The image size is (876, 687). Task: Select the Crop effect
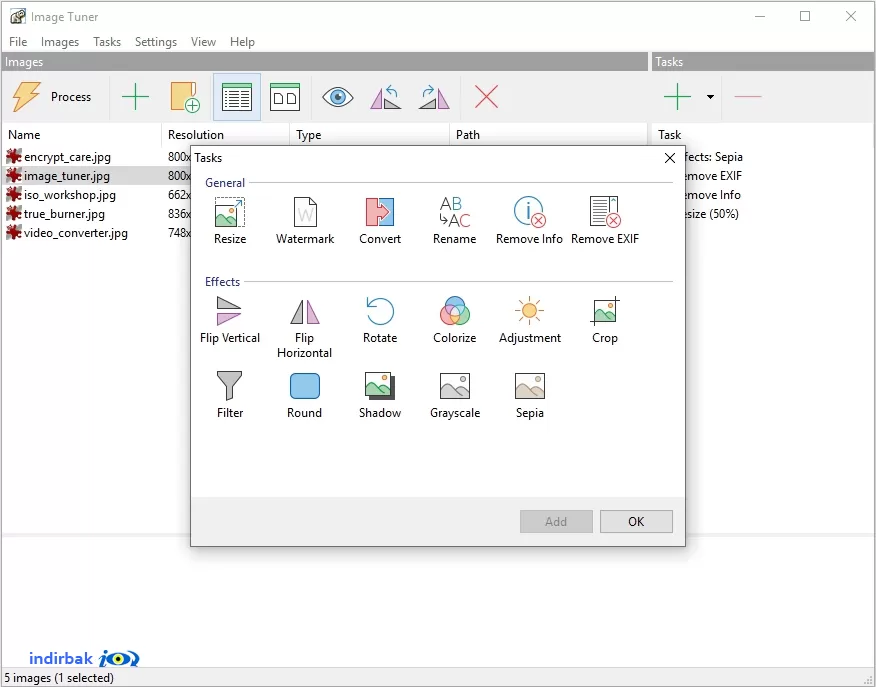[604, 320]
